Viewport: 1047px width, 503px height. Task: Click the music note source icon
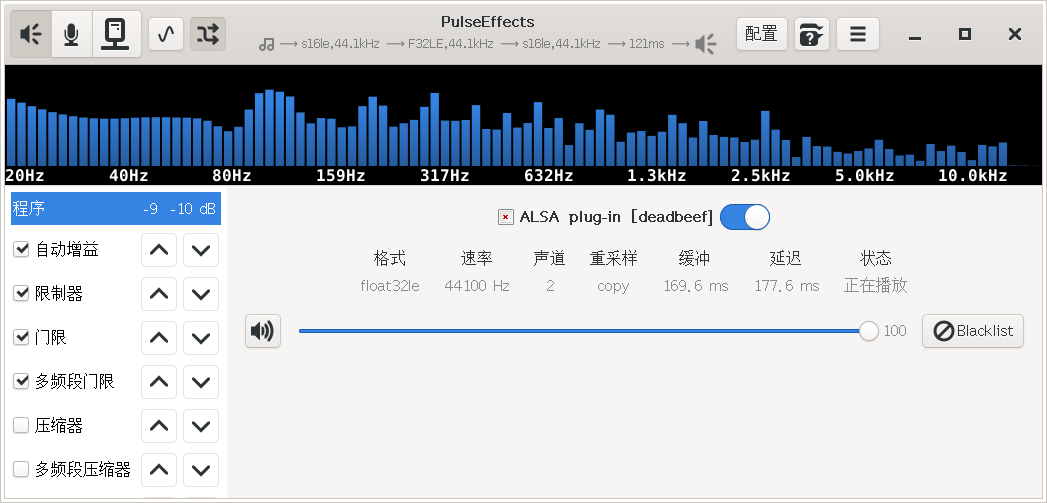click(266, 45)
